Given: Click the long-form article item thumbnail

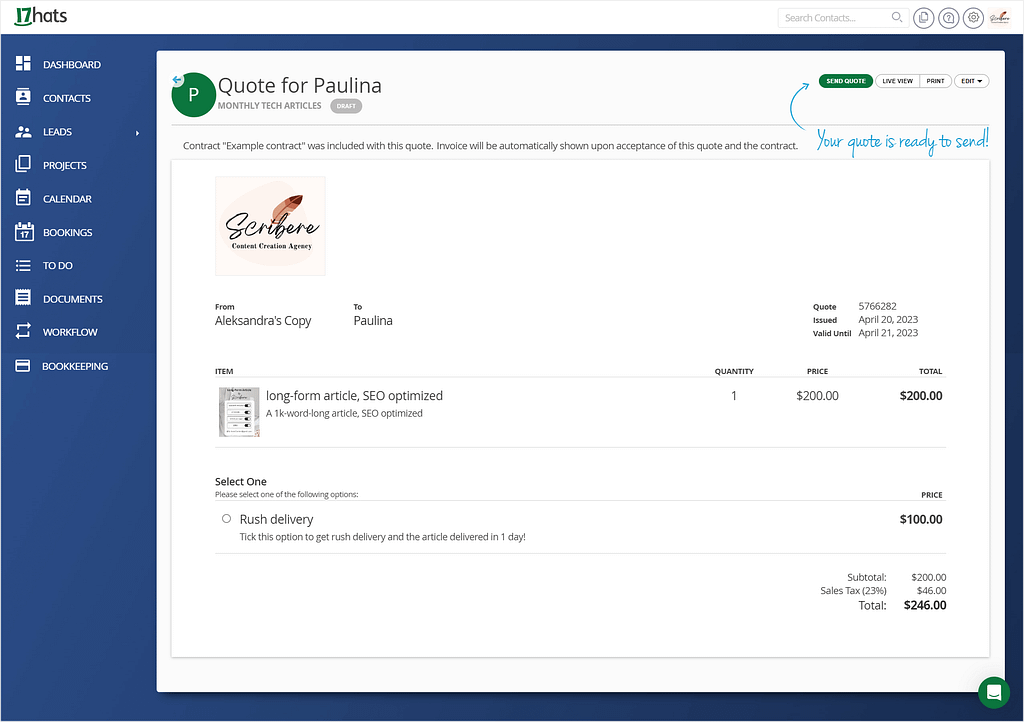Looking at the screenshot, I should pos(239,412).
